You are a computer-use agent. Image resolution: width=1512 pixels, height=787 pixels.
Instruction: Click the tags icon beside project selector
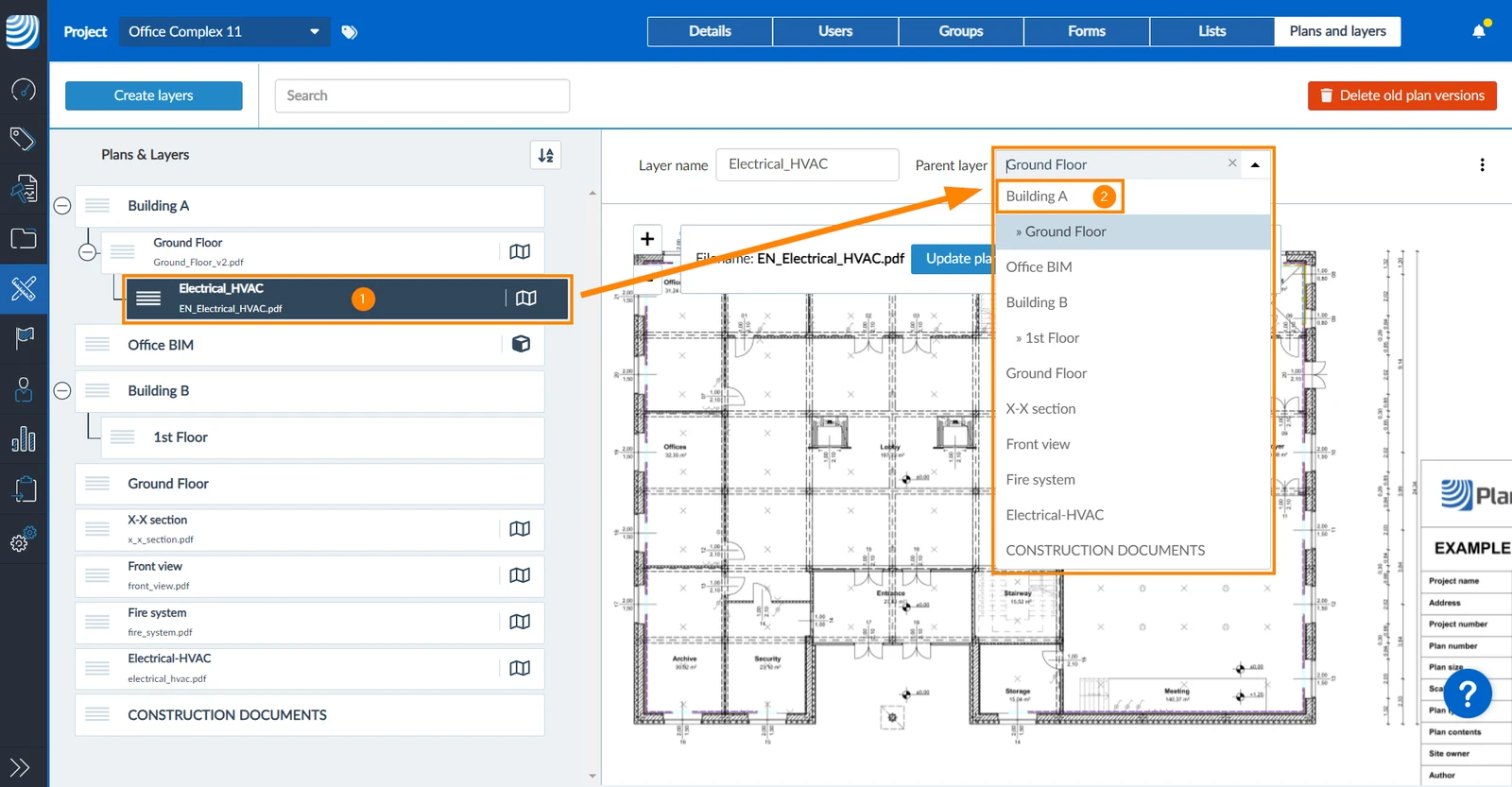[x=350, y=32]
